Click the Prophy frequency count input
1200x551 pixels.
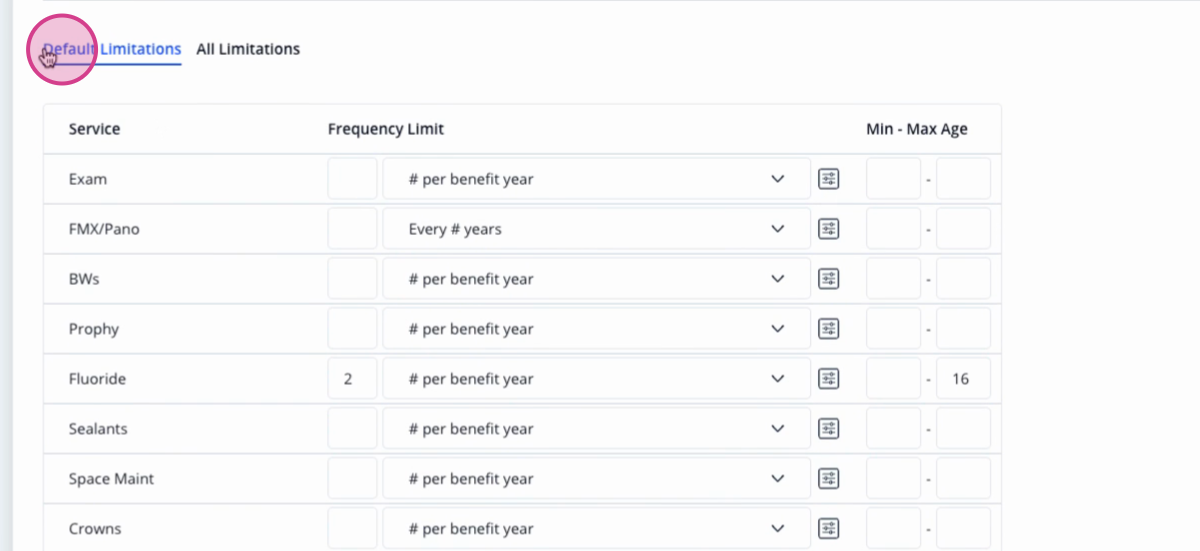[x=353, y=329]
